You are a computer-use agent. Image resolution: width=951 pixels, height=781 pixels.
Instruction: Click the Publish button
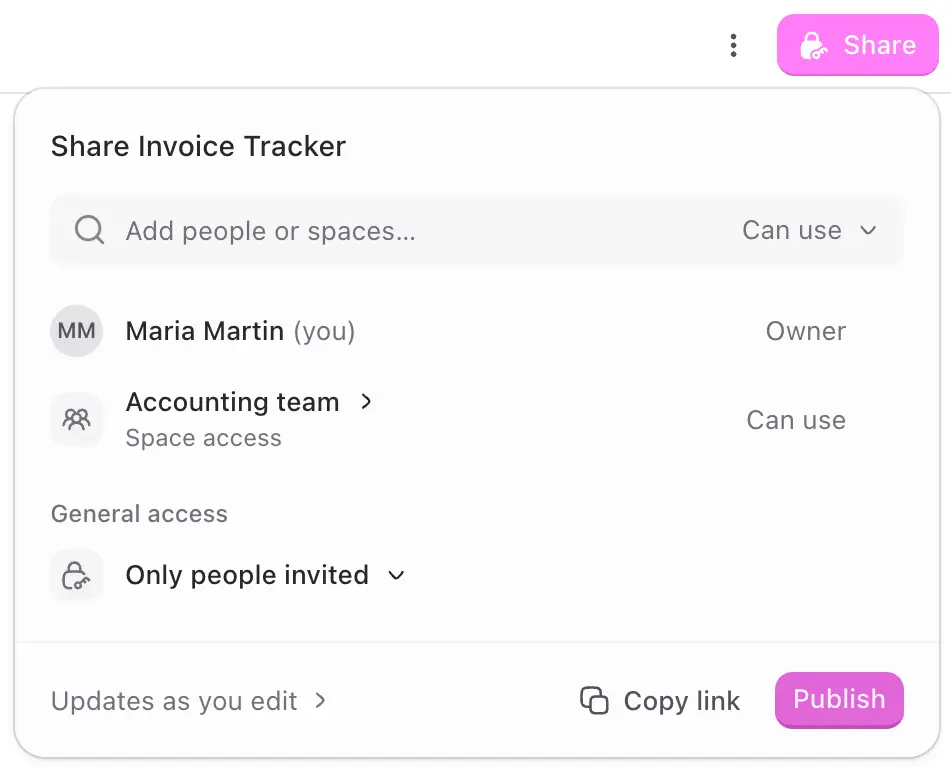pyautogui.click(x=839, y=700)
